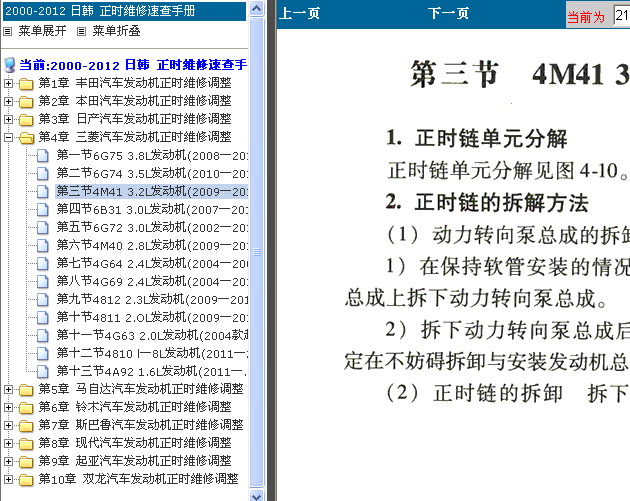Go to next page with 下一页
Viewport: 630px width, 501px height.
tap(448, 14)
